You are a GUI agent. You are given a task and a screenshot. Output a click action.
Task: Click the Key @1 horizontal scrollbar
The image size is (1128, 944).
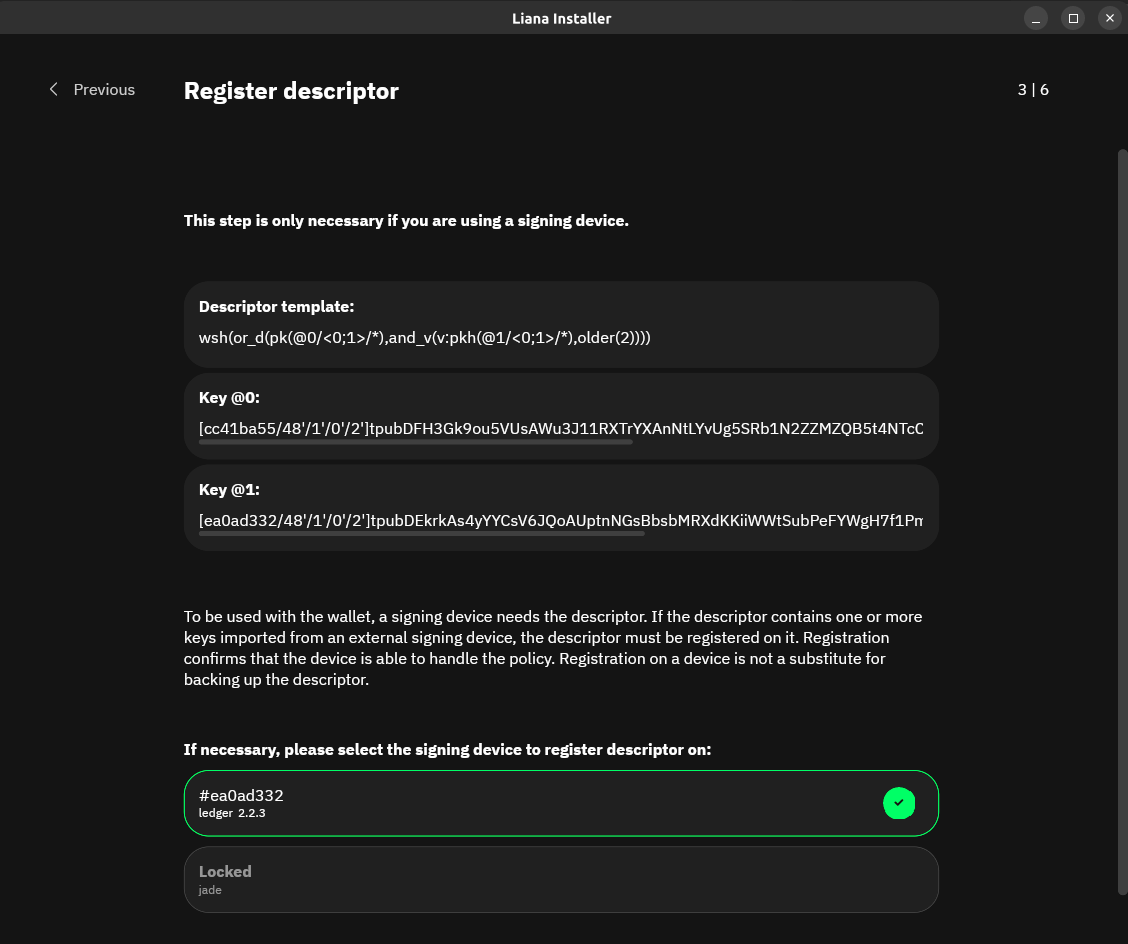[422, 534]
